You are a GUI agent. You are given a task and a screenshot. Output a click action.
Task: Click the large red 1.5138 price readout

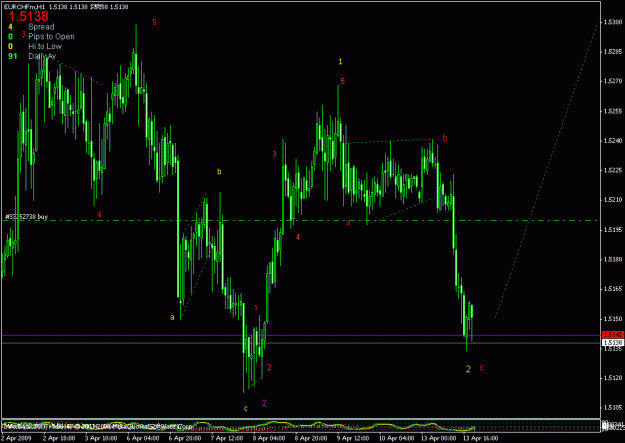[28, 16]
